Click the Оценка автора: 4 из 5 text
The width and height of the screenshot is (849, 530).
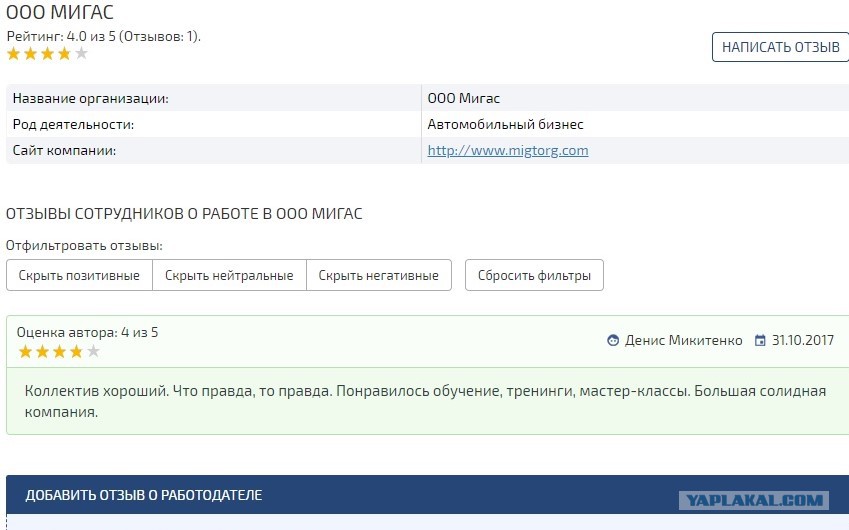(x=87, y=332)
